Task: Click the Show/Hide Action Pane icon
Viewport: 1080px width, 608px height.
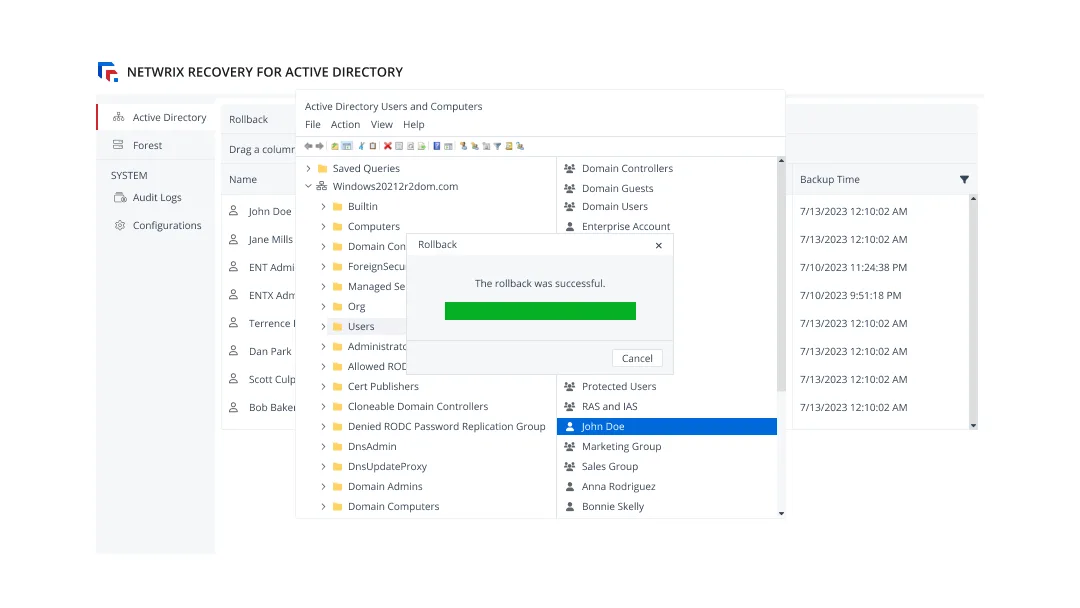Action: click(x=448, y=146)
